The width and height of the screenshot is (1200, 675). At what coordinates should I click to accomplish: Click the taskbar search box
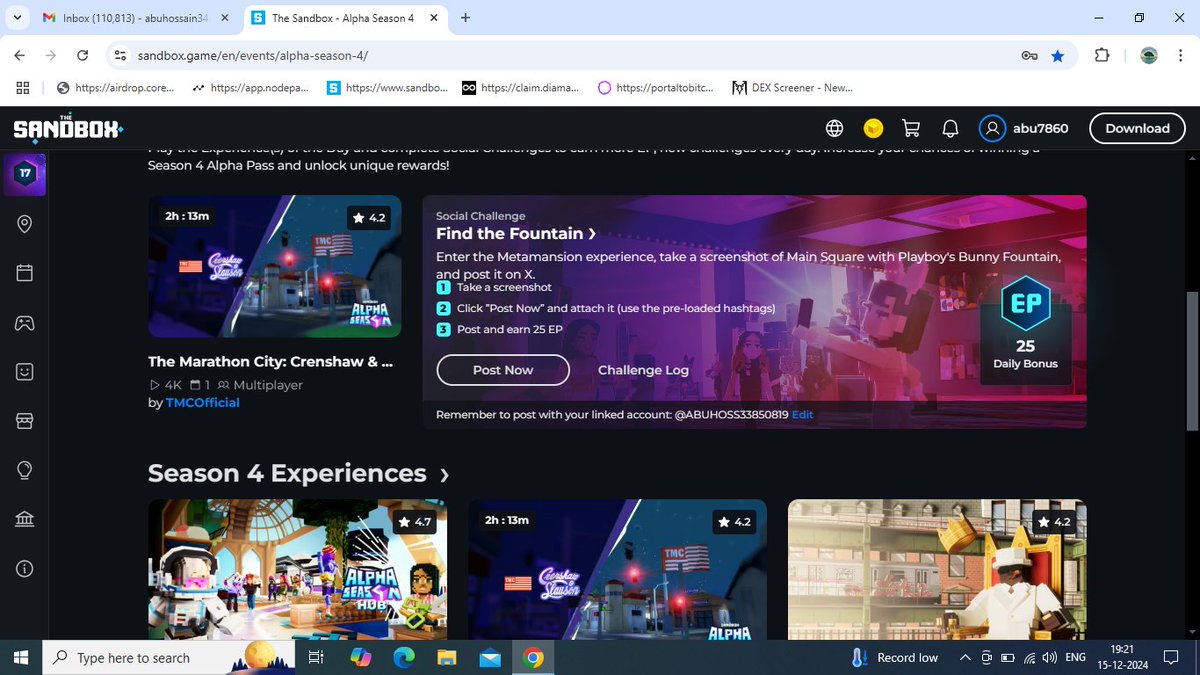coord(170,657)
